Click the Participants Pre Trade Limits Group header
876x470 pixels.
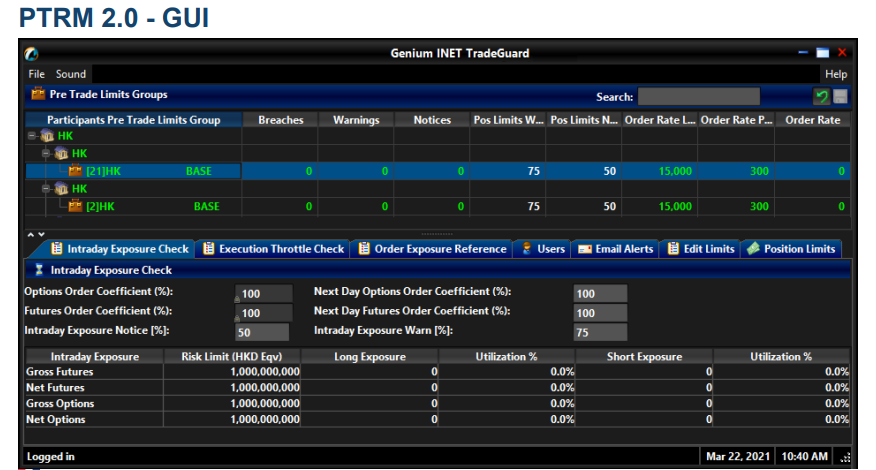(134, 120)
